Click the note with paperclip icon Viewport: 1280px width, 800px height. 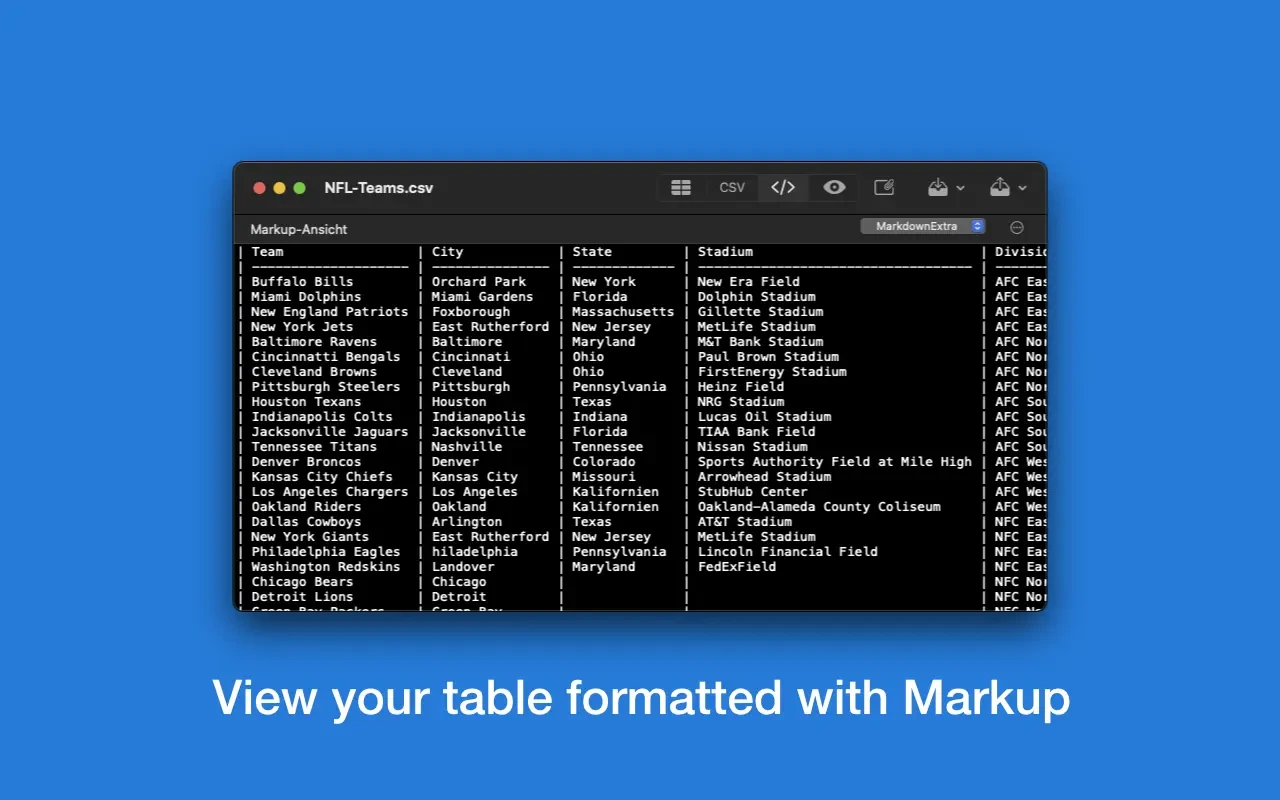click(884, 187)
